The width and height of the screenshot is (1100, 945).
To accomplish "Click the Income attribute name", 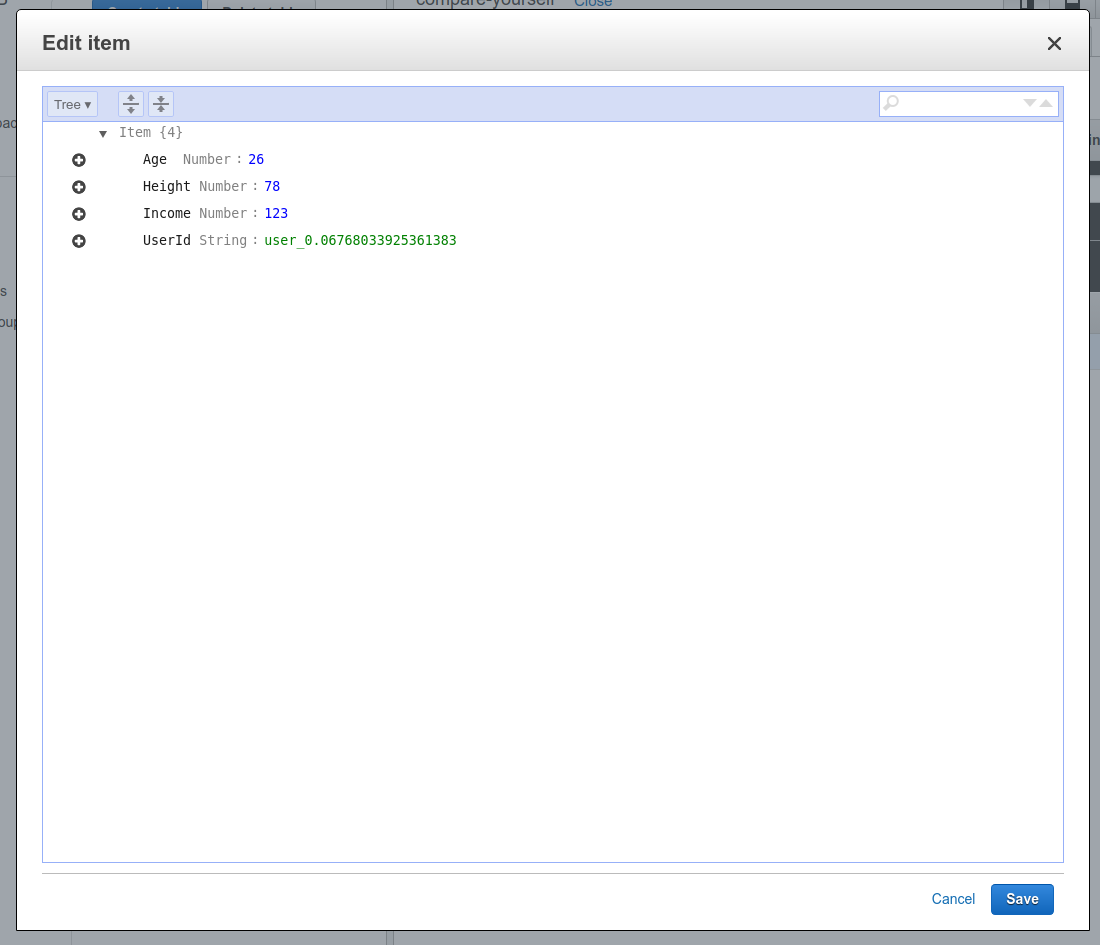I will [166, 213].
